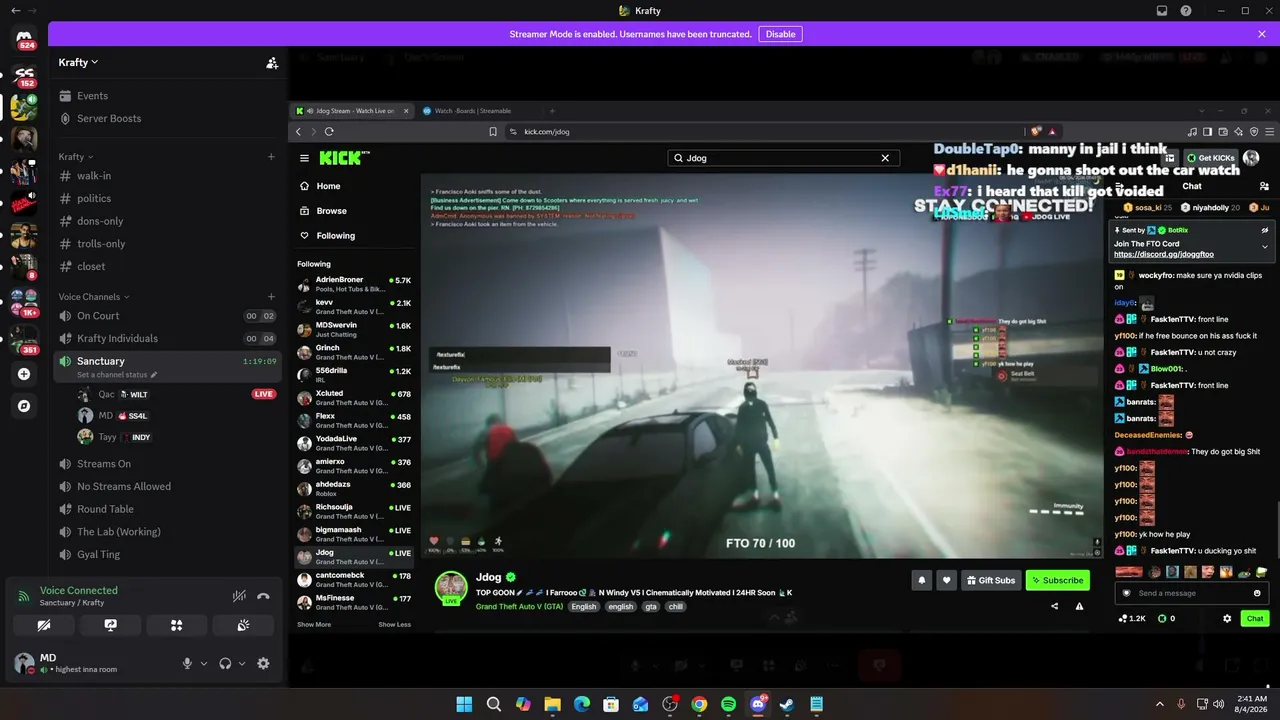Collapse the Voice Channels category

point(93,297)
